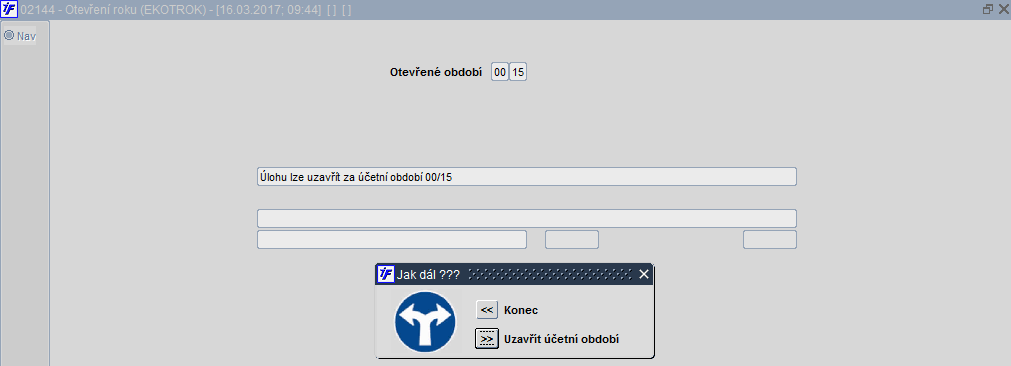
Task: Click the year field showing 15
Action: point(518,72)
